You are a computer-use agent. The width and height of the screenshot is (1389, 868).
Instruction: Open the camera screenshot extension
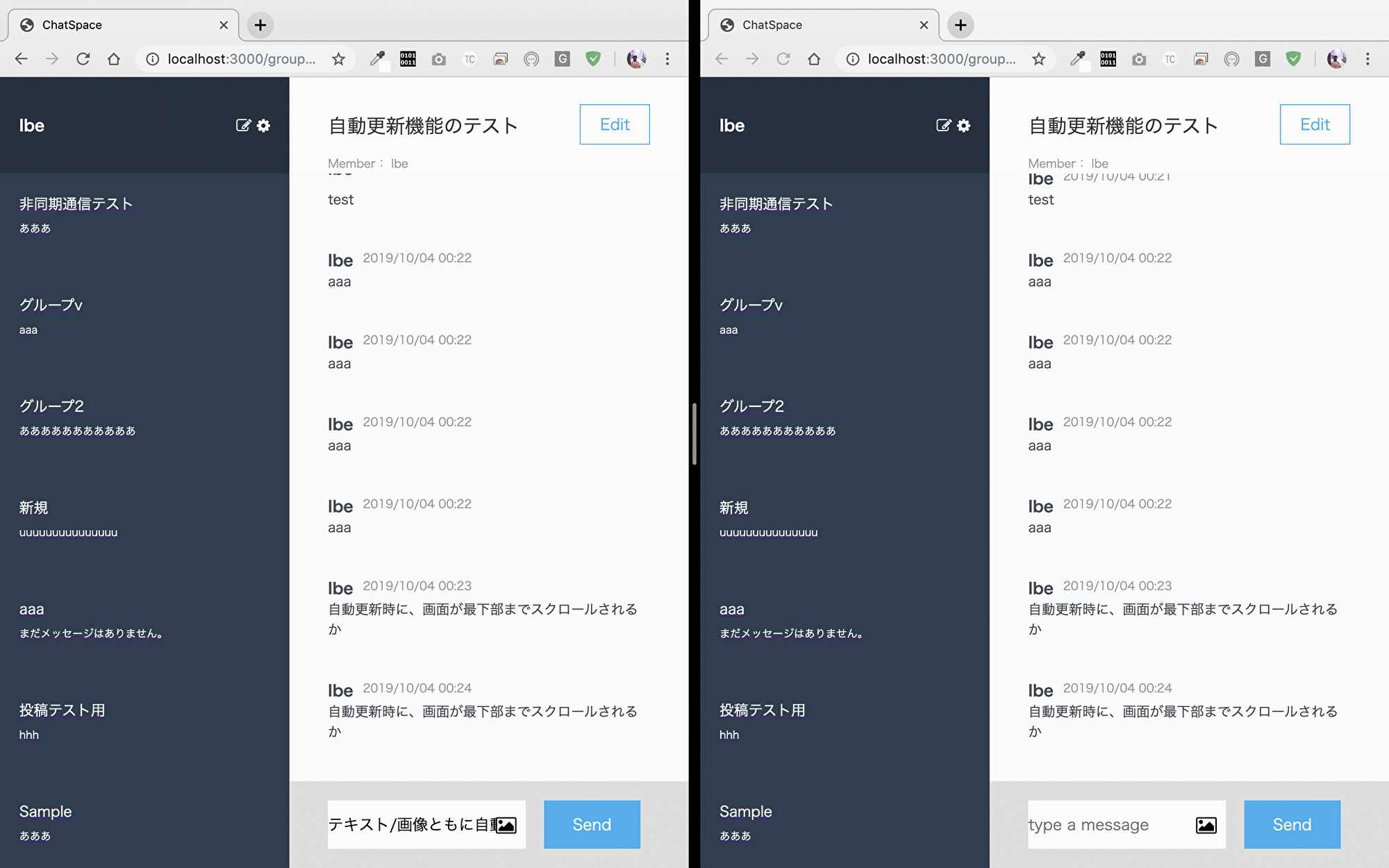coord(438,59)
